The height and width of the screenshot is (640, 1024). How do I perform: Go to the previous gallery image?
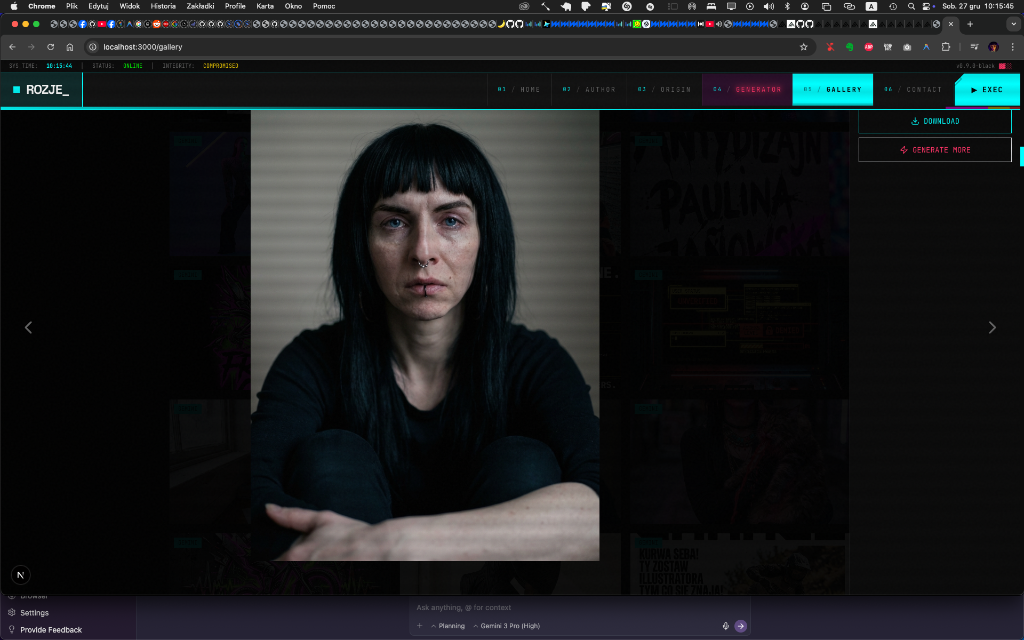click(28, 327)
